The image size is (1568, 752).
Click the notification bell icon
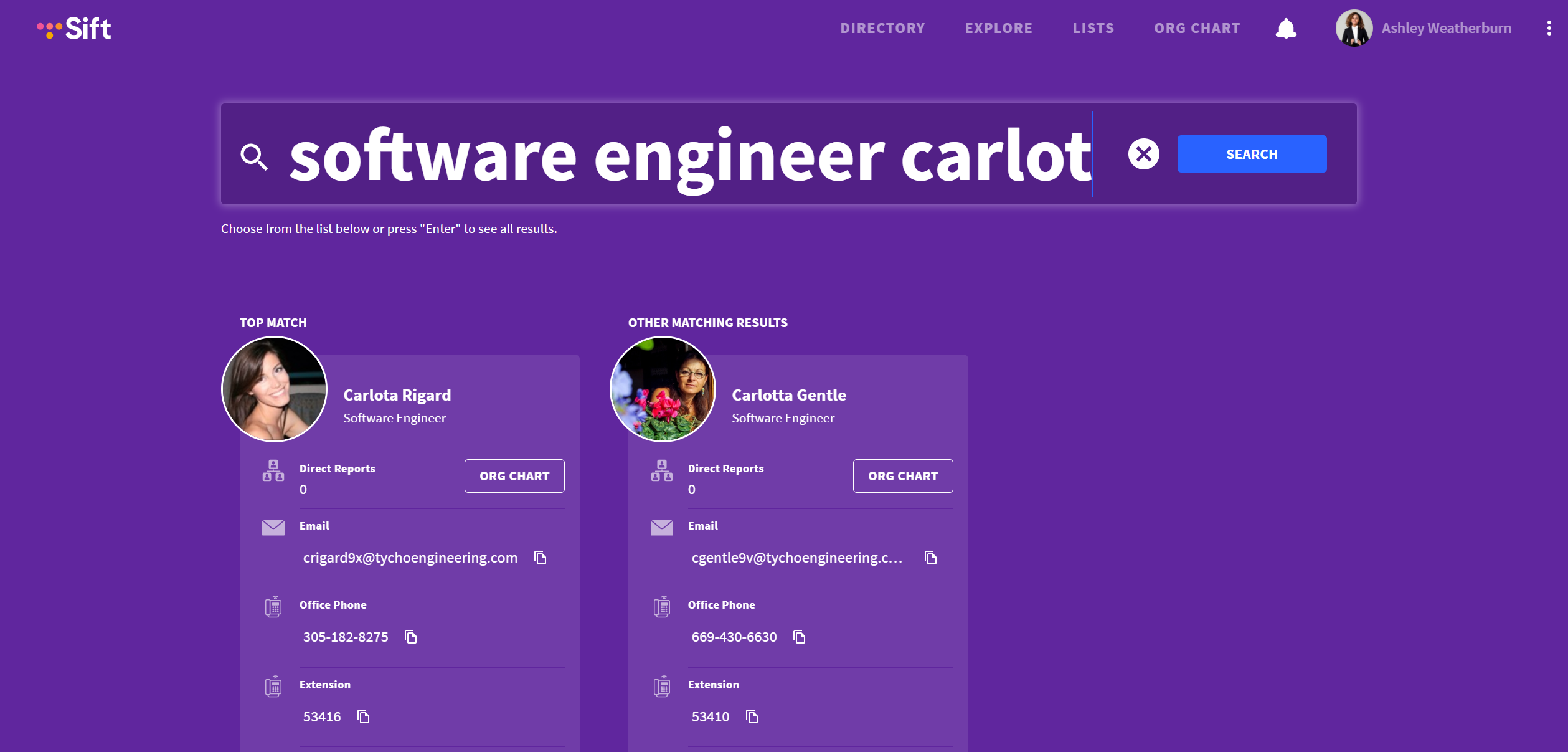pyautogui.click(x=1286, y=27)
